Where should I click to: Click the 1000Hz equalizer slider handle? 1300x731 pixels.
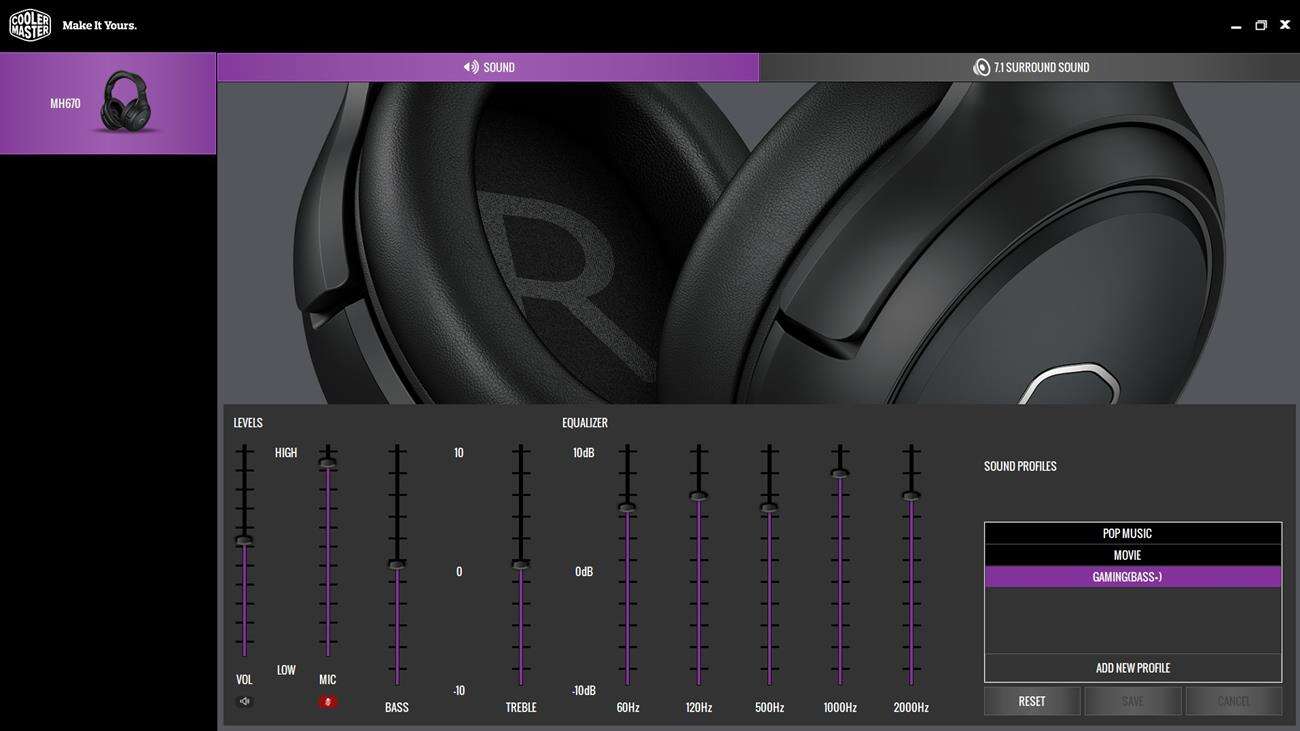[x=840, y=473]
